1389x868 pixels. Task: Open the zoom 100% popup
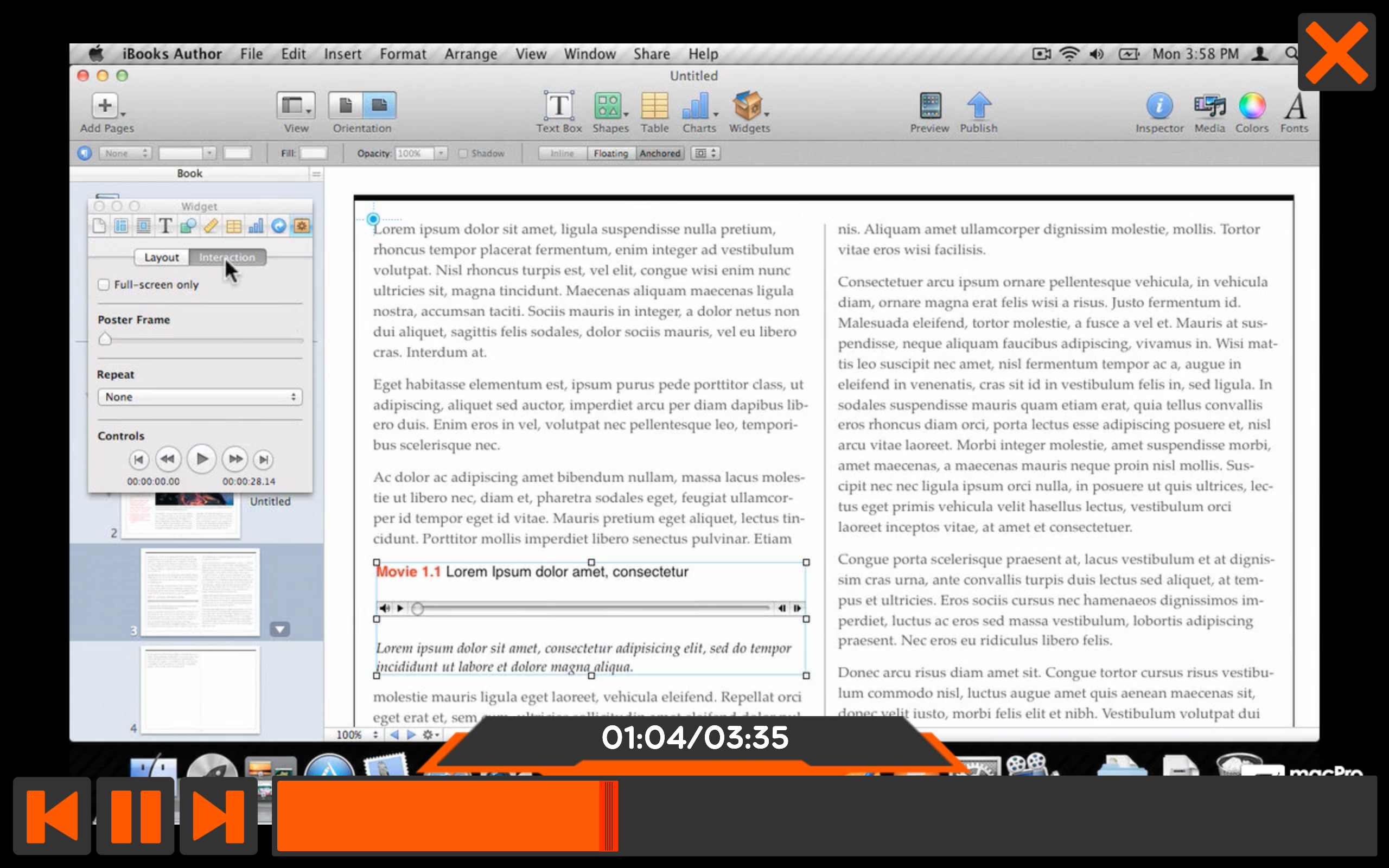coord(356,735)
